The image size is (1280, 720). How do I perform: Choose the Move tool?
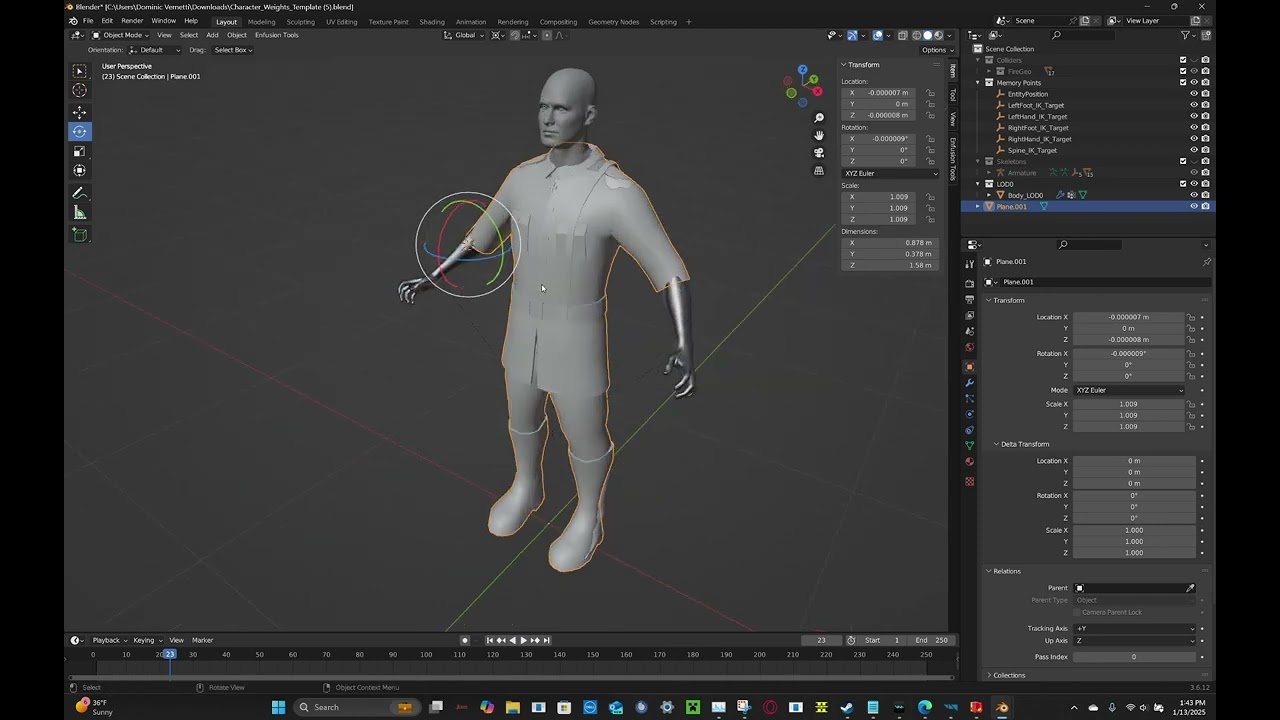coord(79,112)
